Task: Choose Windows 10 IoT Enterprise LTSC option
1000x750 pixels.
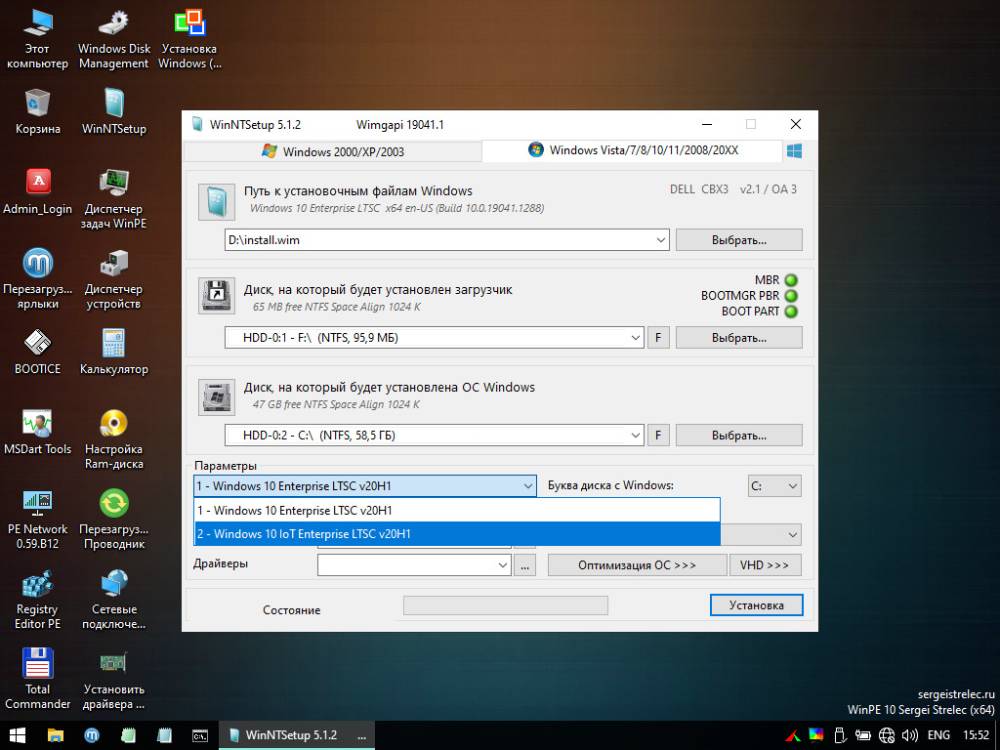Action: tap(457, 534)
